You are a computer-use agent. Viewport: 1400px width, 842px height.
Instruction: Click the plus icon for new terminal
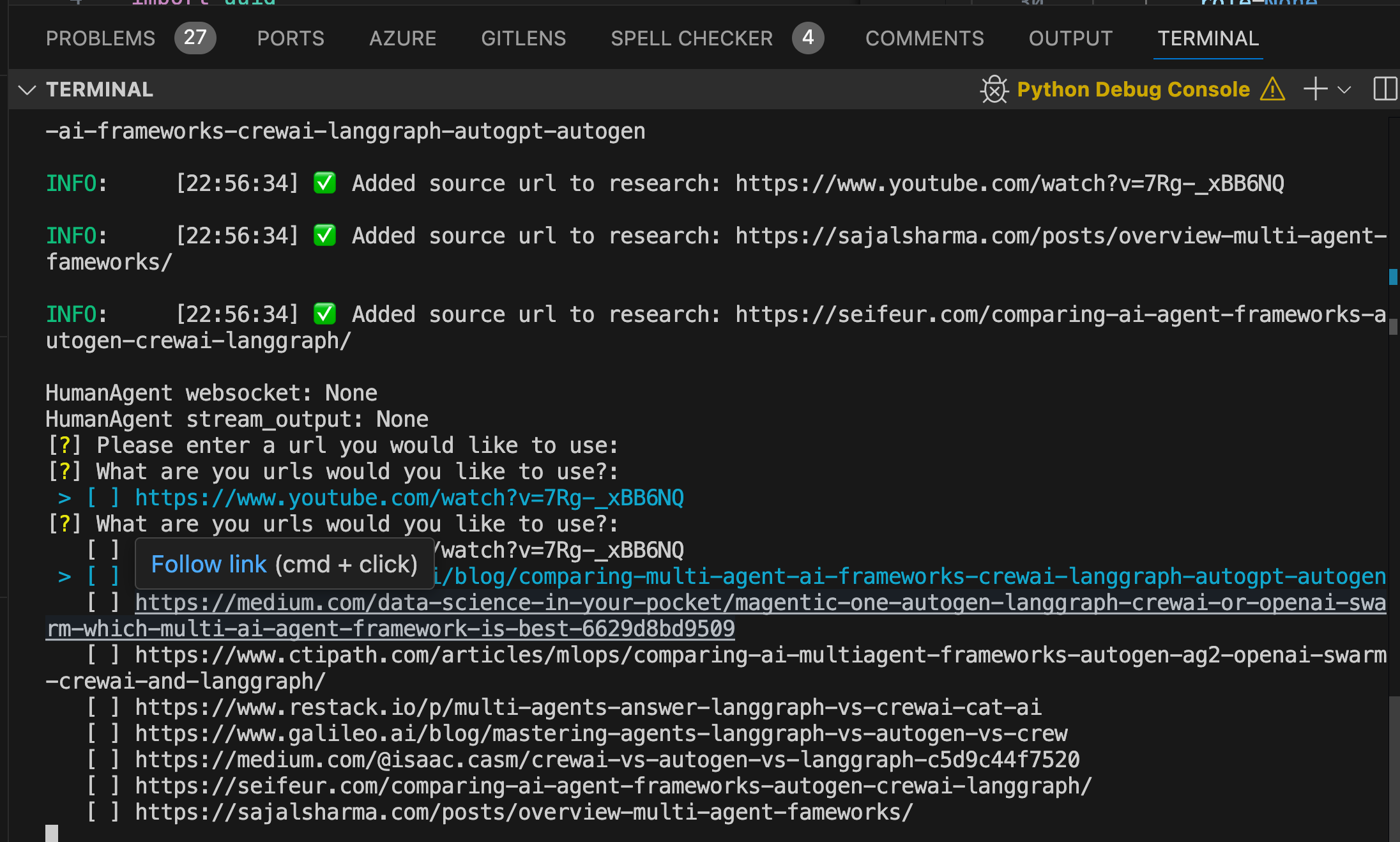click(1315, 89)
